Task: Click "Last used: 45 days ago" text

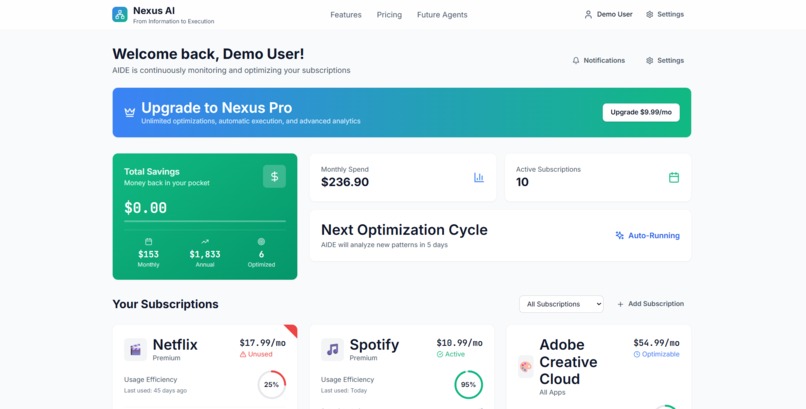Action: (x=155, y=391)
